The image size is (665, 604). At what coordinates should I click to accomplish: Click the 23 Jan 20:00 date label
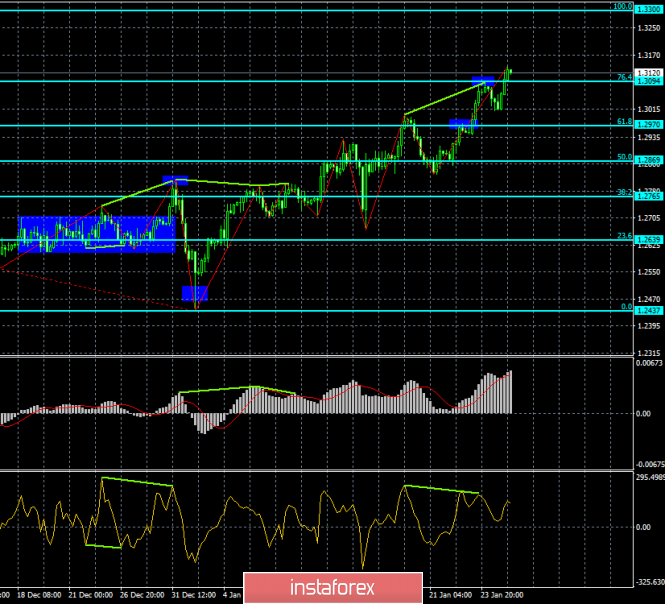coord(502,595)
